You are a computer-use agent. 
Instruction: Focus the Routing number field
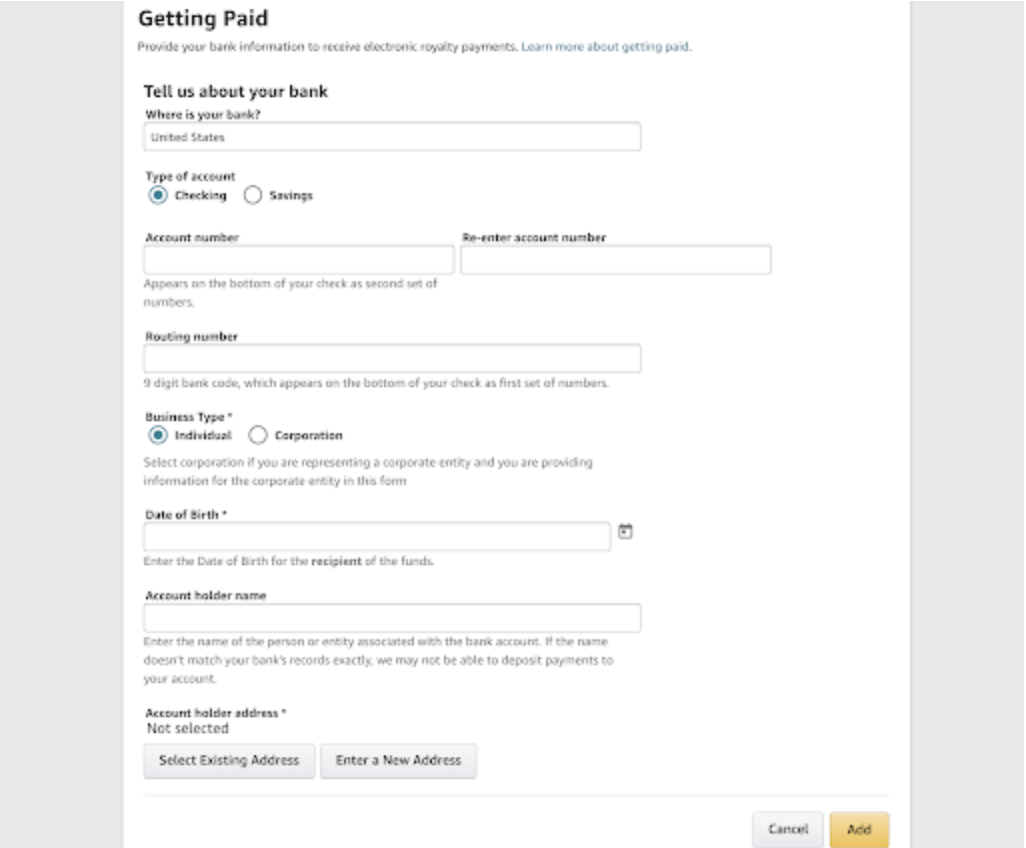[392, 359]
